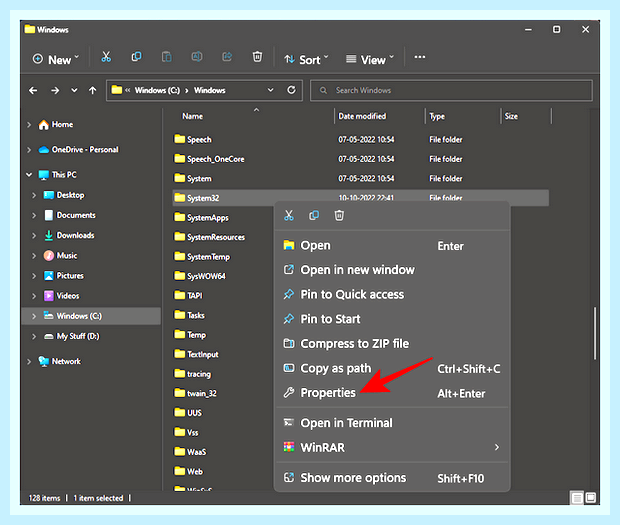
Task: Expand the Network tree node
Action: click(29, 361)
